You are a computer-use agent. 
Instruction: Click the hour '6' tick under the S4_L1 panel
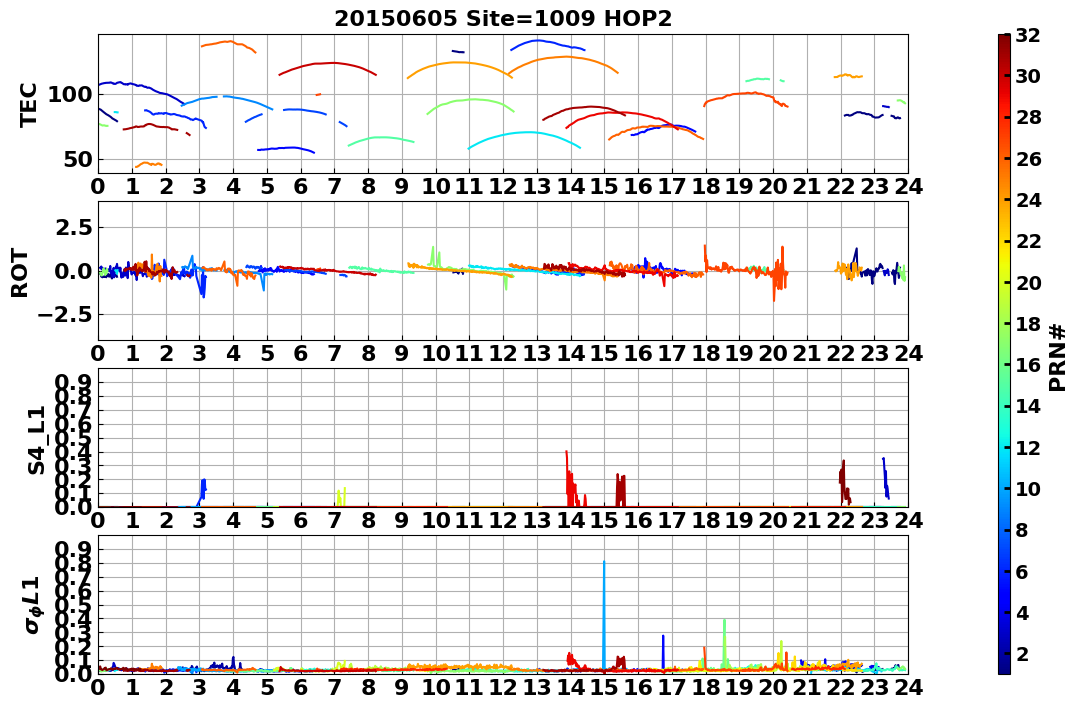click(x=301, y=520)
